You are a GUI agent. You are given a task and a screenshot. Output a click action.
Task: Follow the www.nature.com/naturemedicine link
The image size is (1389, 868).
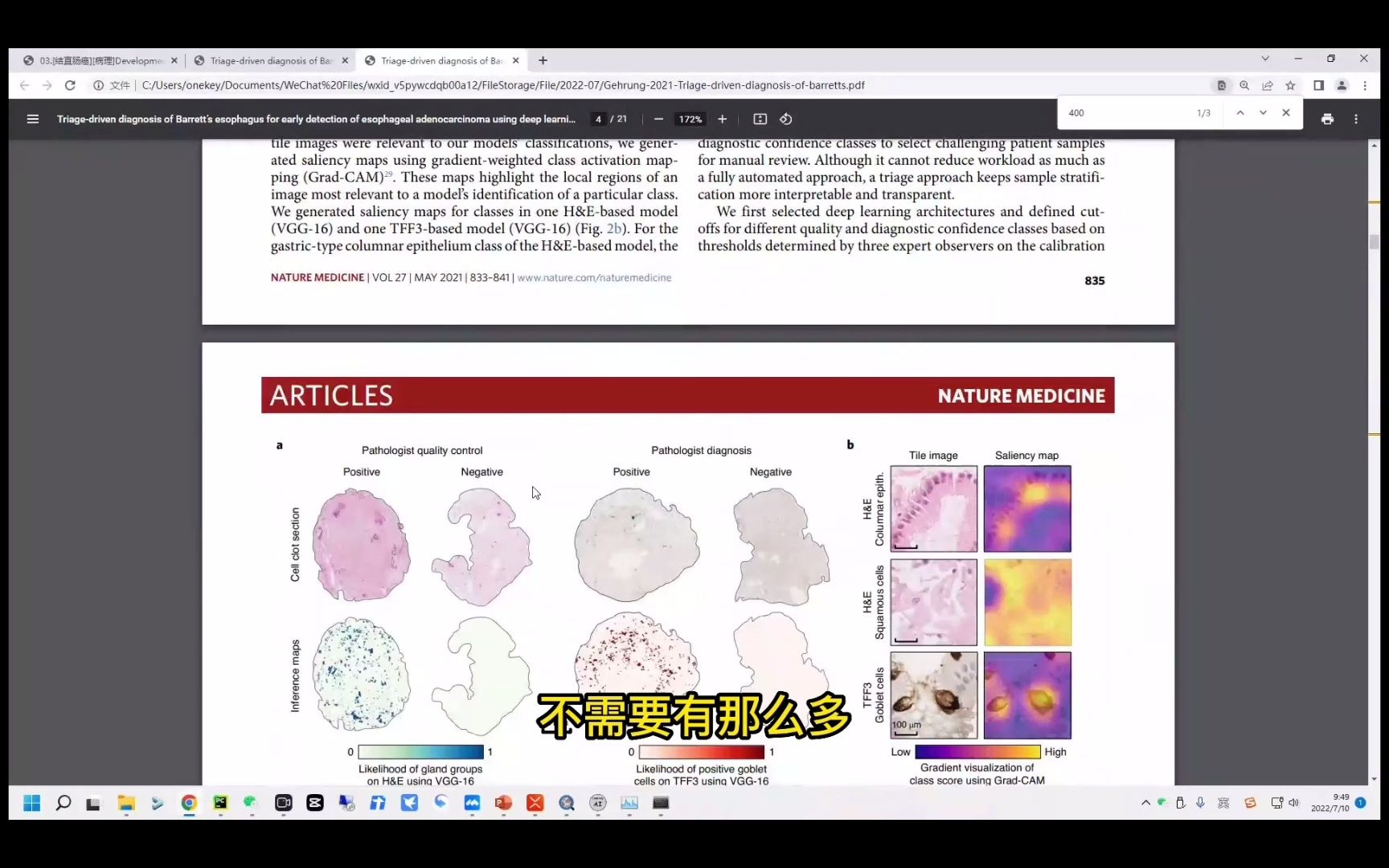pyautogui.click(x=594, y=277)
